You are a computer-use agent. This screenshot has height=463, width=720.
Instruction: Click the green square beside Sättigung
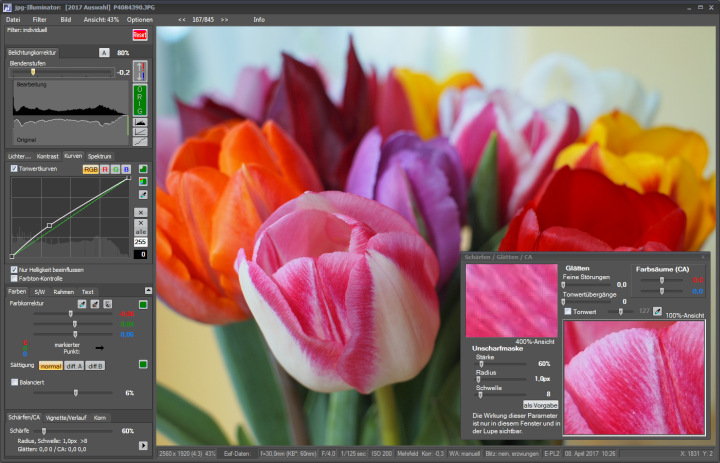click(143, 364)
